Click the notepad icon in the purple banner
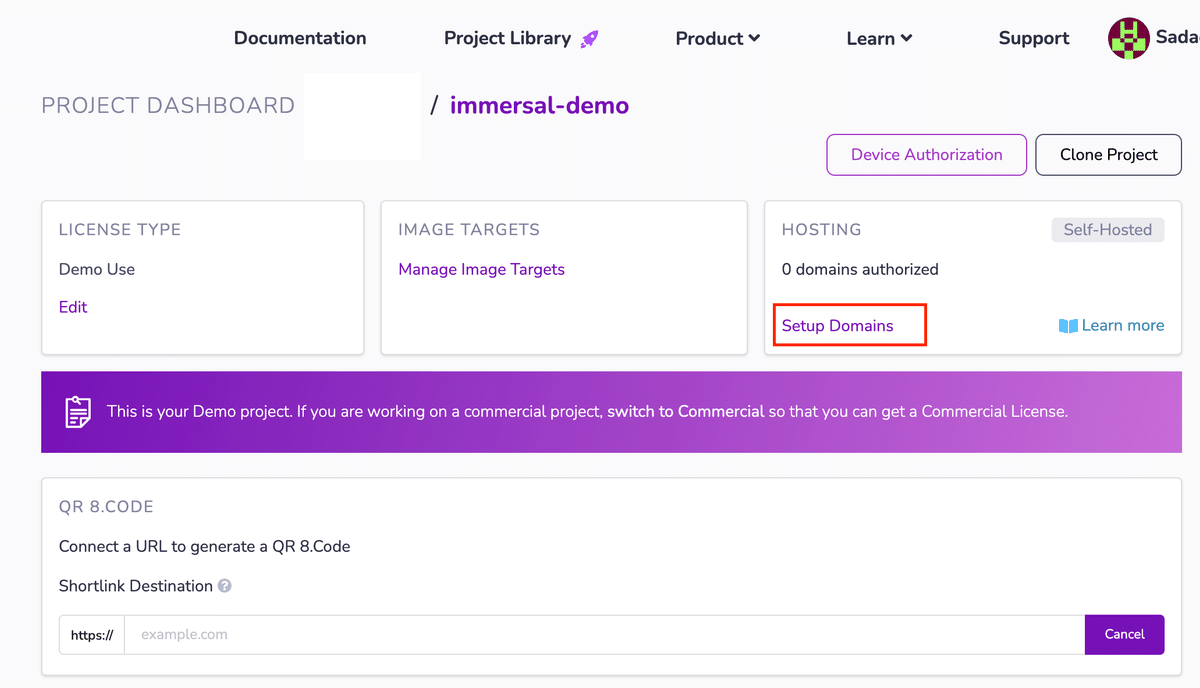 pyautogui.click(x=78, y=412)
